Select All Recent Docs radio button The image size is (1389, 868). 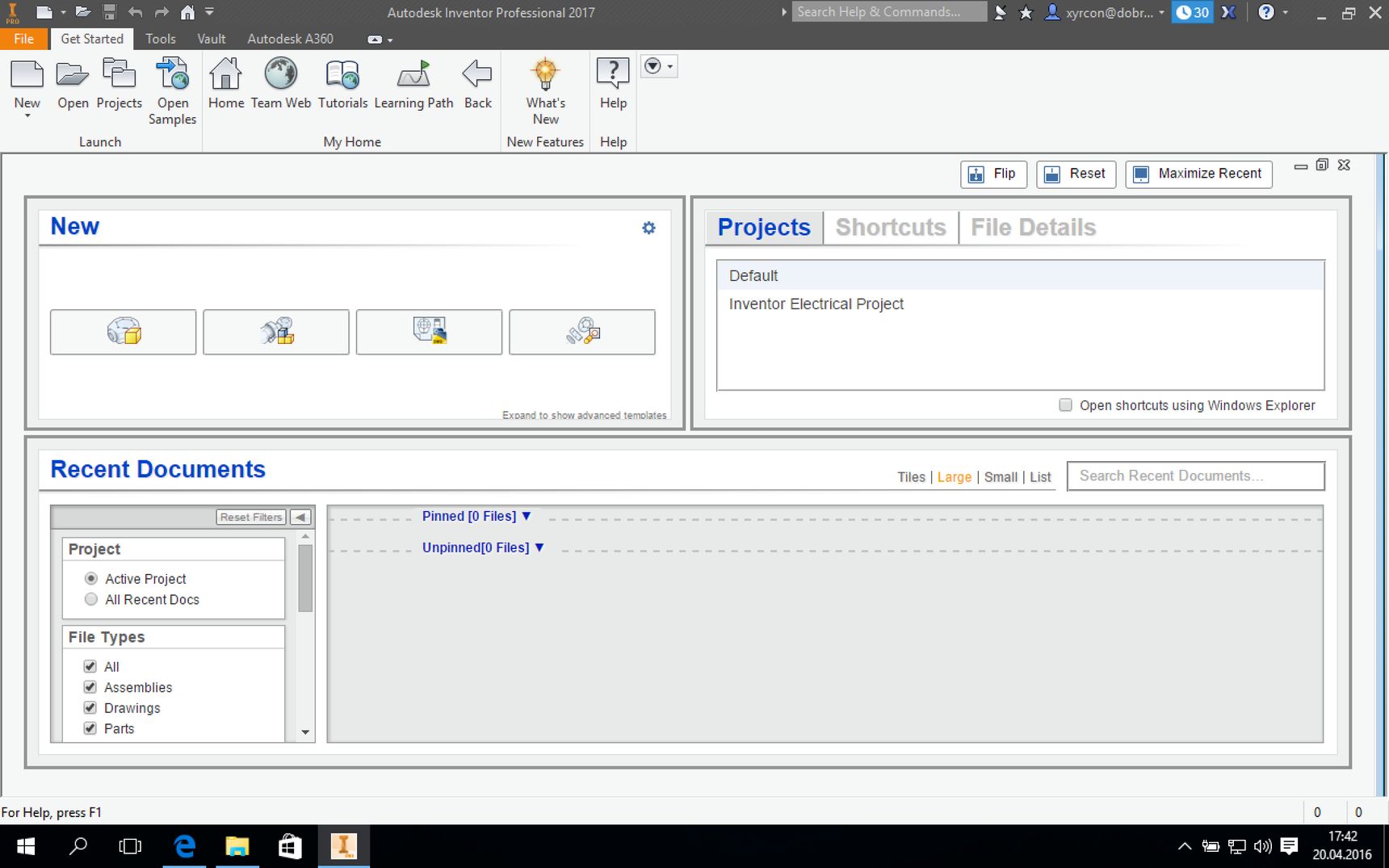91,599
